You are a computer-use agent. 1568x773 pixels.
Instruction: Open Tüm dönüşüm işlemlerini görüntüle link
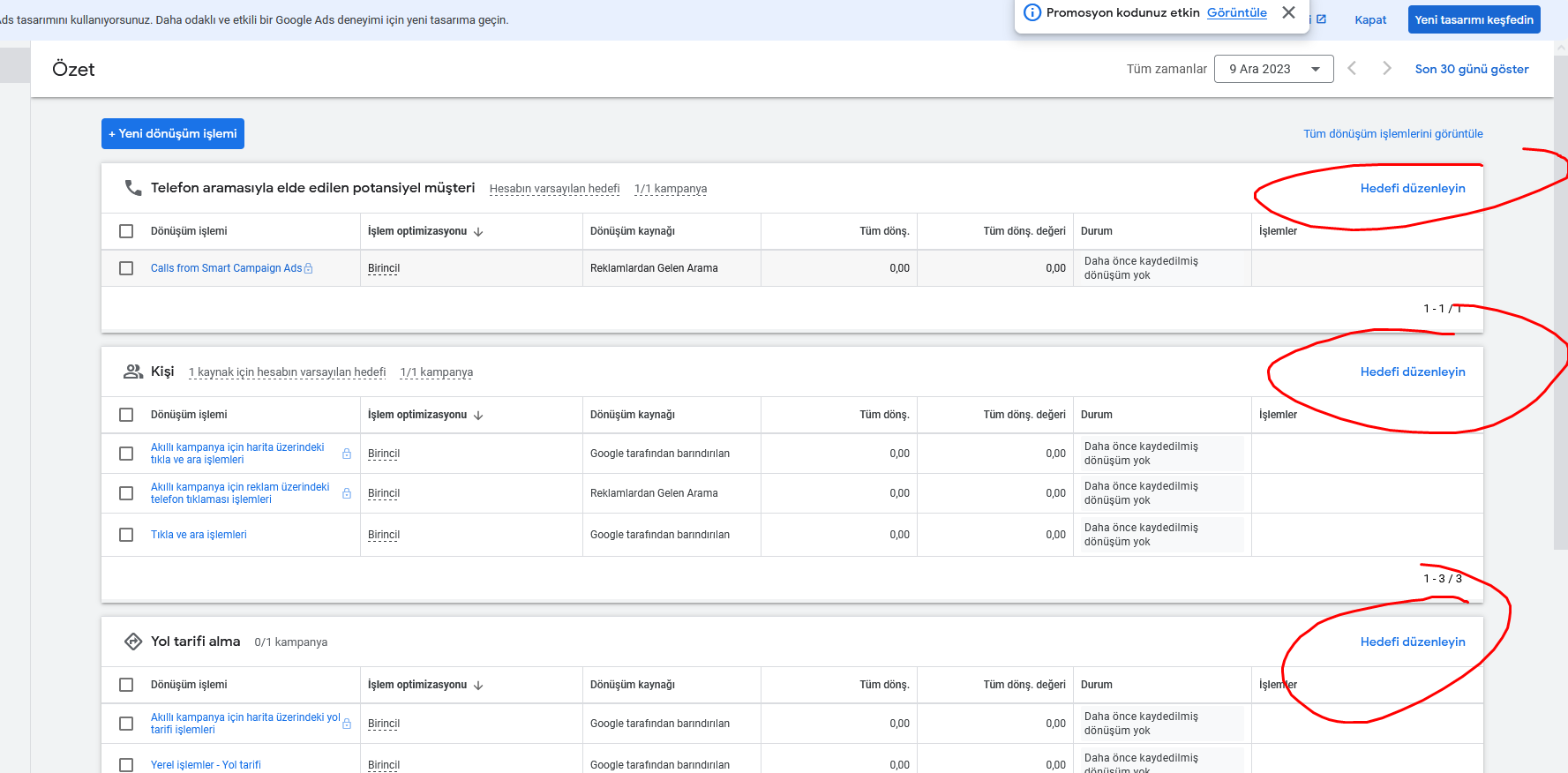1393,134
